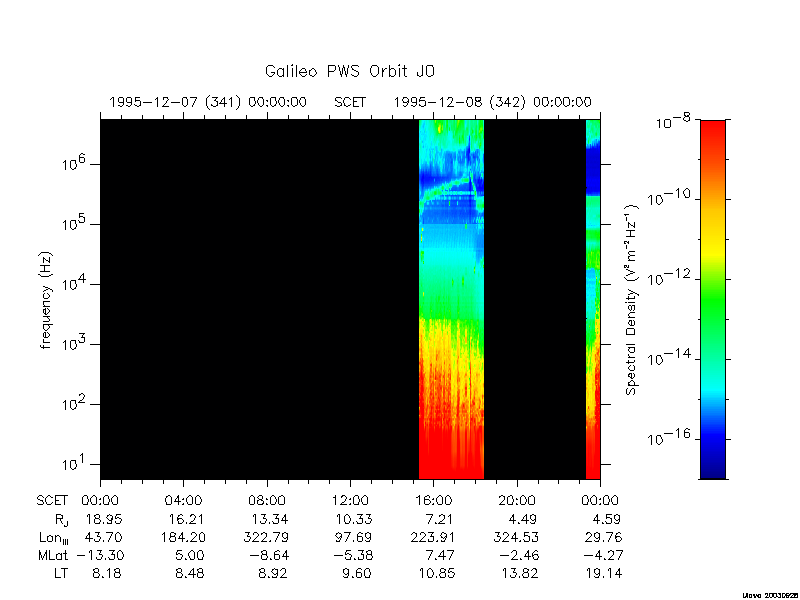
Task: Click the RJ value 4.59
Action: pyautogui.click(x=606, y=519)
